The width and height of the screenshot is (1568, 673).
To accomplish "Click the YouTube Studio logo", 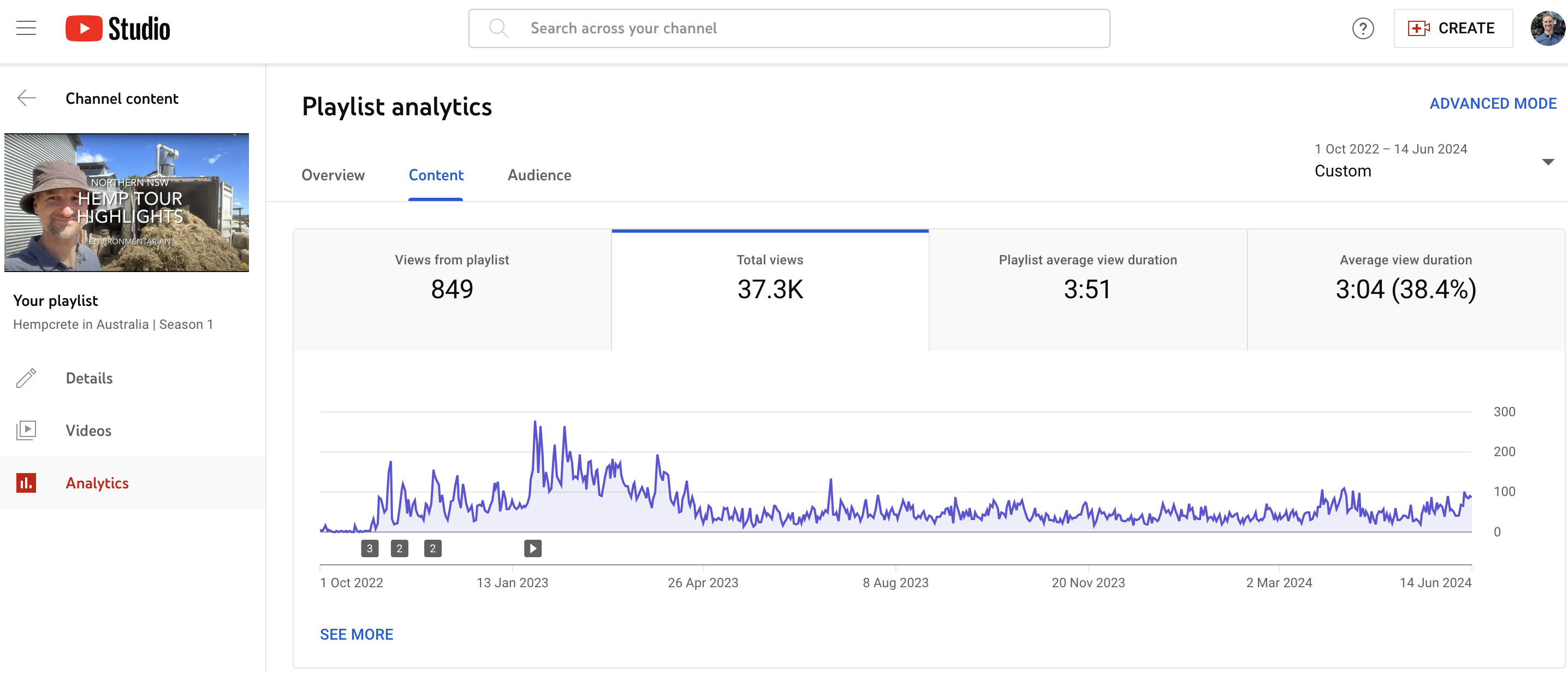I will click(x=117, y=27).
